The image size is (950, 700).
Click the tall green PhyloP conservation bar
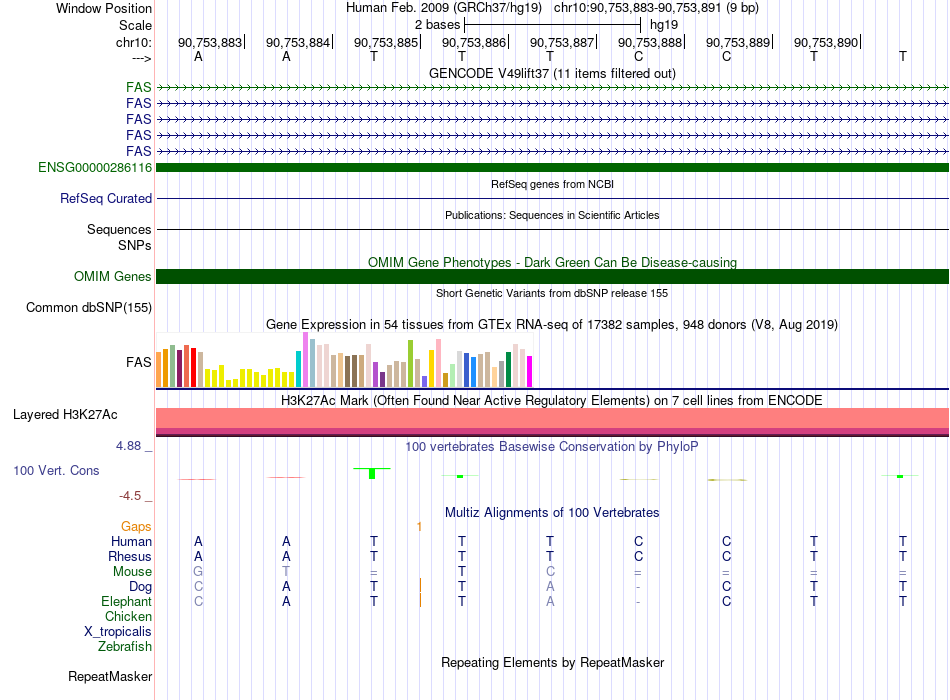pos(372,473)
